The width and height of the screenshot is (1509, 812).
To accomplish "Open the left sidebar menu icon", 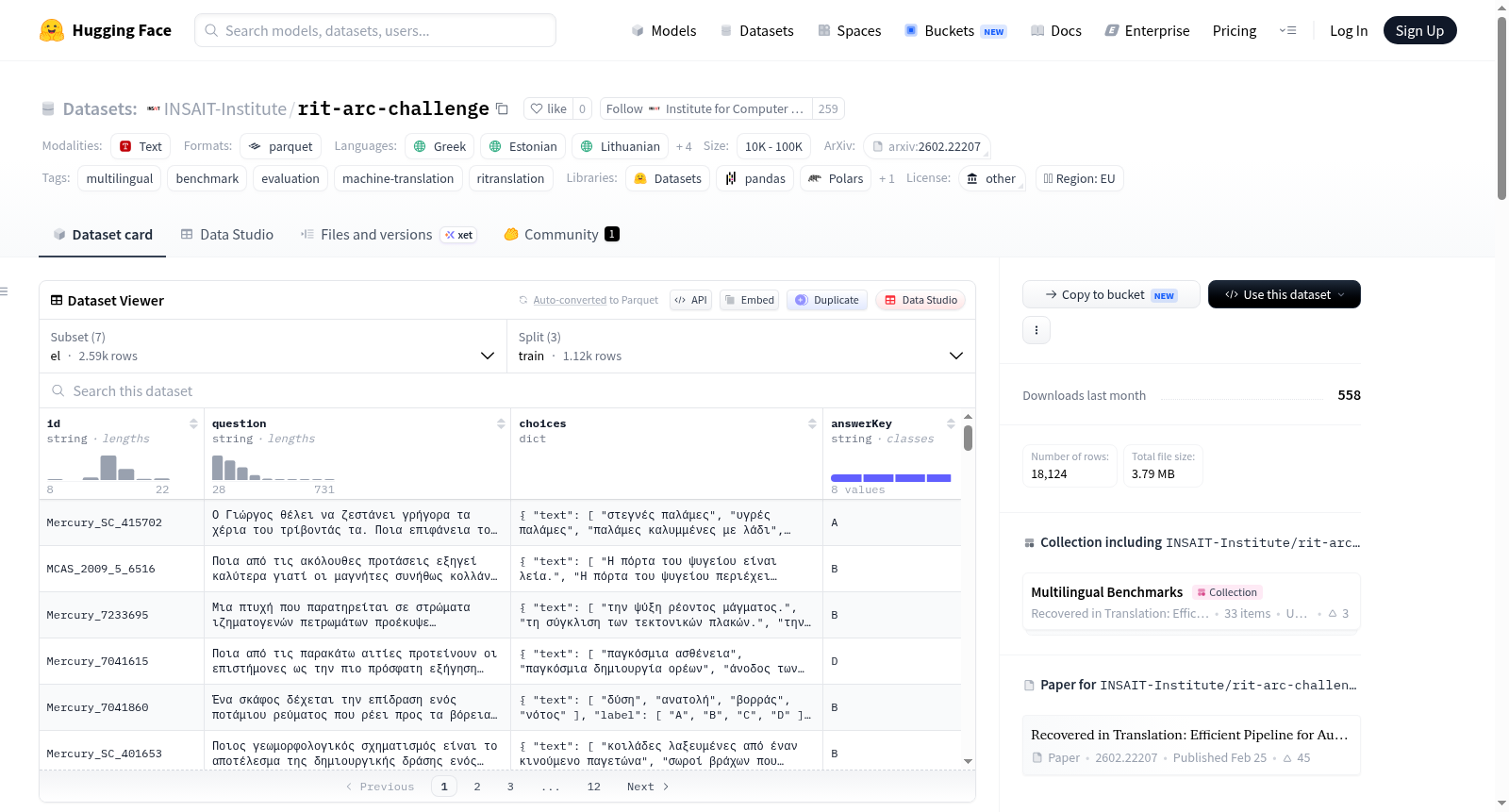I will pyautogui.click(x=4, y=291).
